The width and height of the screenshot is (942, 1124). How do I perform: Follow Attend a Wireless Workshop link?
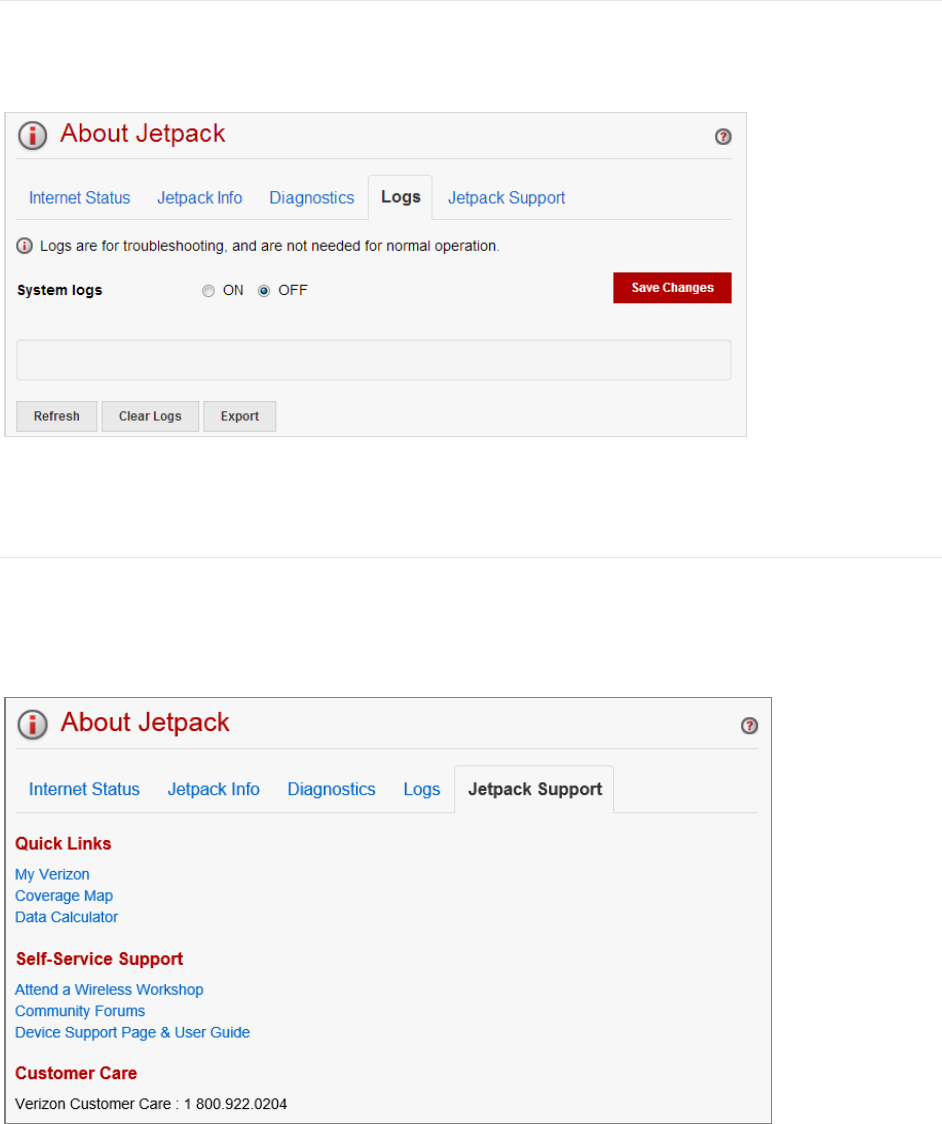click(x=109, y=990)
